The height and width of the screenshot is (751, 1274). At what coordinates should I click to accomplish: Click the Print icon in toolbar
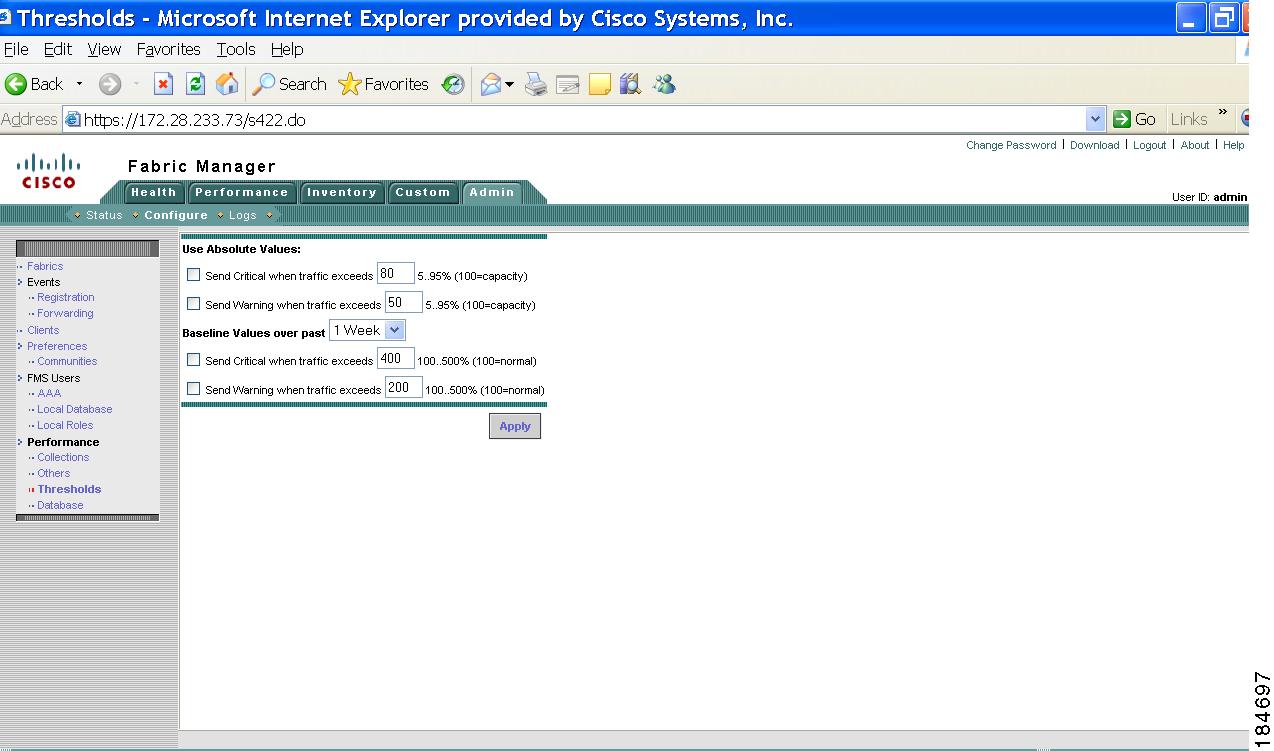click(536, 85)
